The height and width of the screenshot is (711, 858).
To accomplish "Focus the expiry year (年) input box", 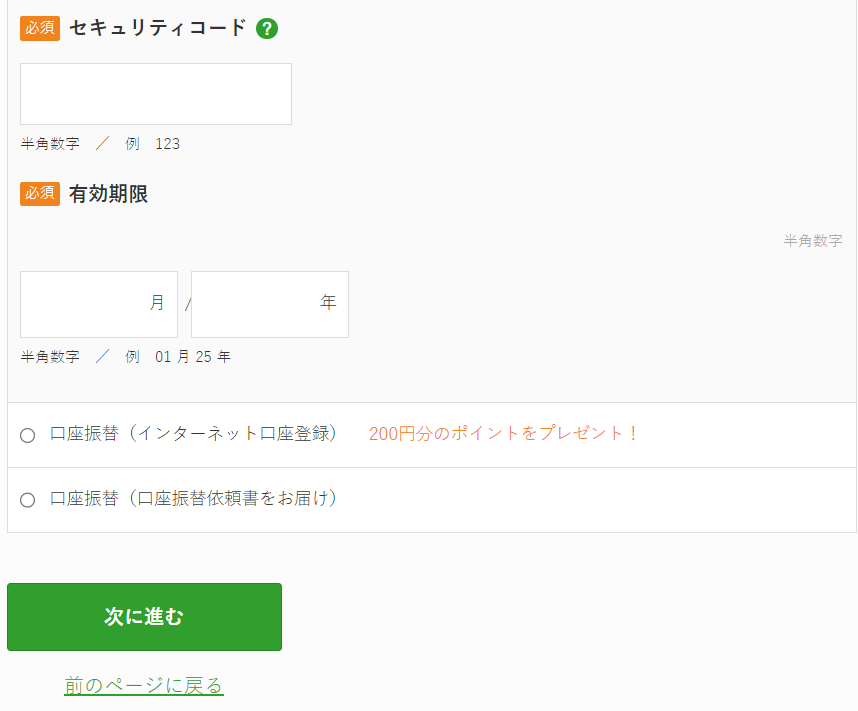I will click(x=270, y=304).
